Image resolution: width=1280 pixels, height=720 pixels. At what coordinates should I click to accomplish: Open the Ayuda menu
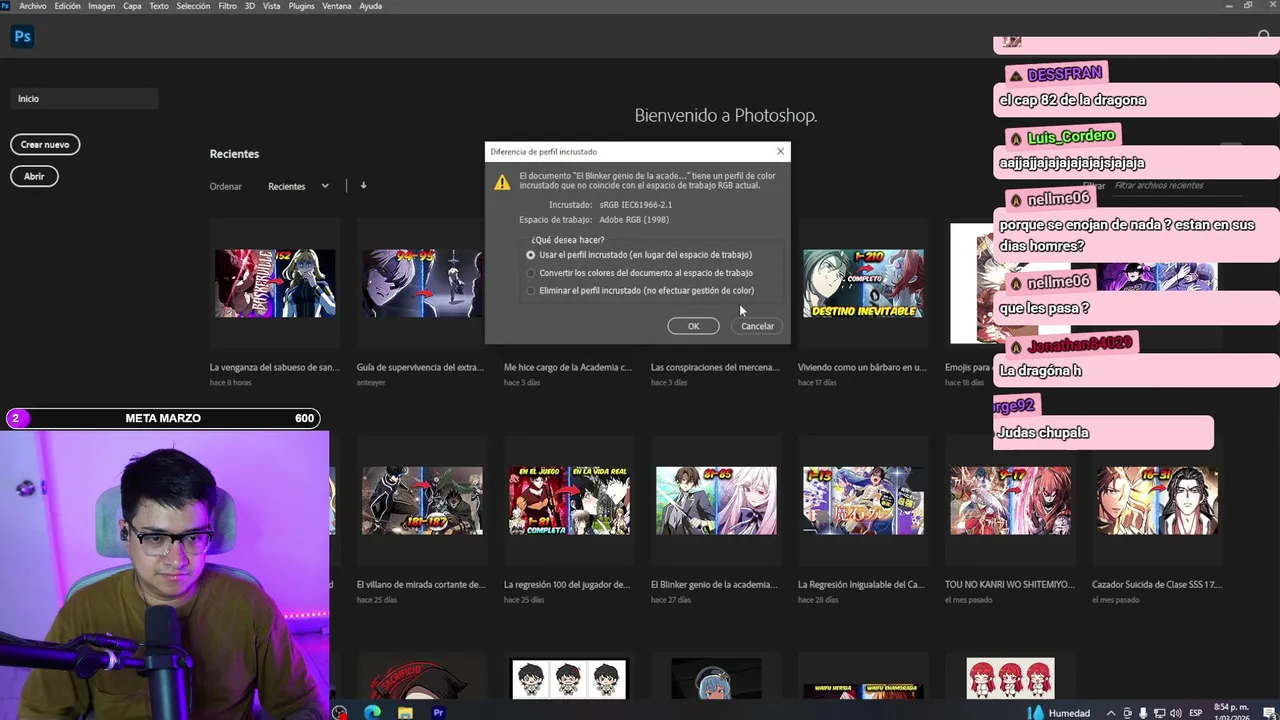pos(370,6)
